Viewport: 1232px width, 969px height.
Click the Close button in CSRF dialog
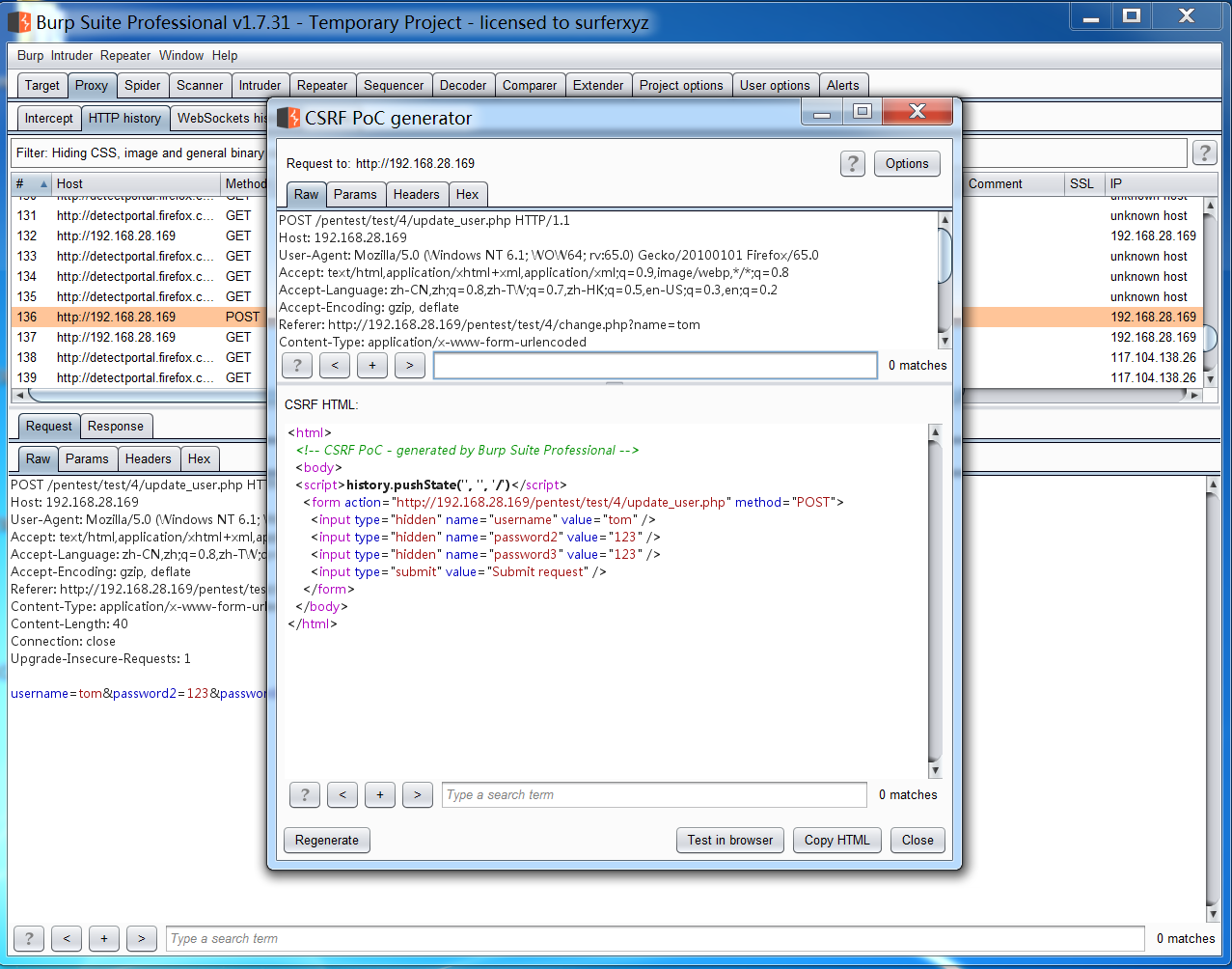coord(917,840)
